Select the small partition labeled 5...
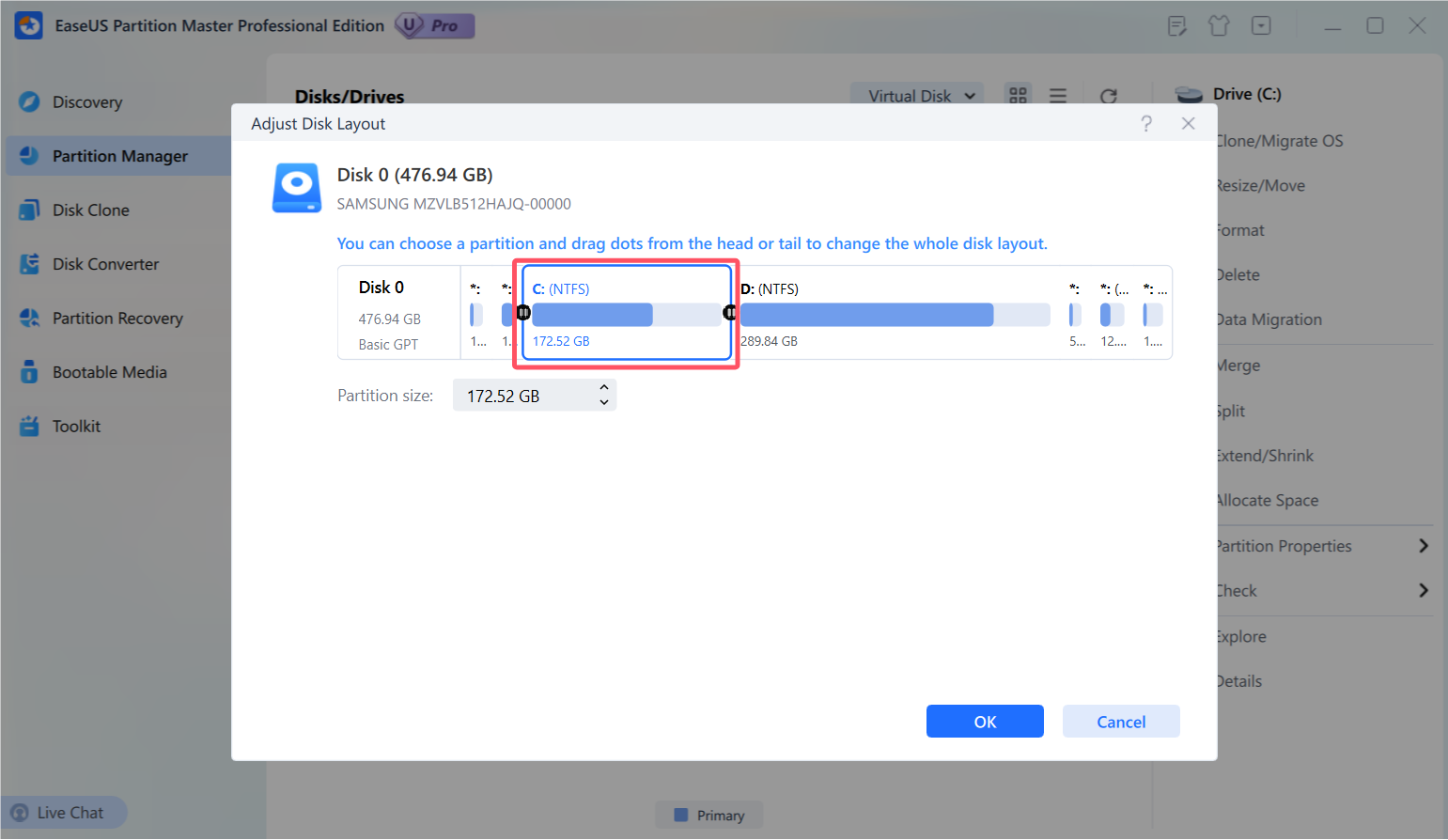The image size is (1448, 840). pyautogui.click(x=1076, y=314)
